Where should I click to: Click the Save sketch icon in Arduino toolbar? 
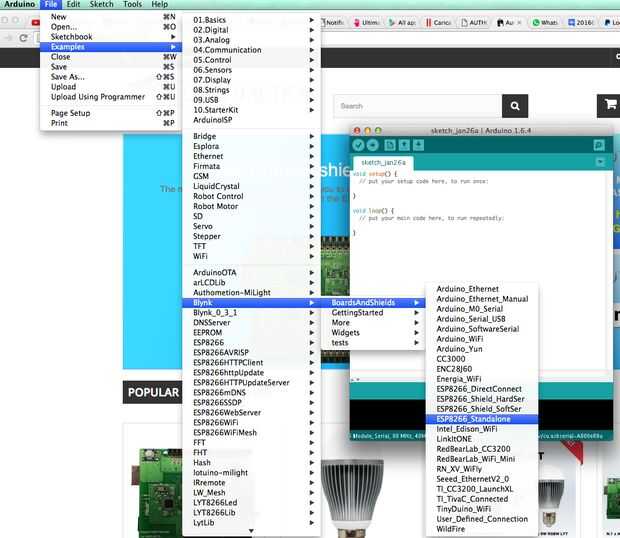(x=418, y=145)
